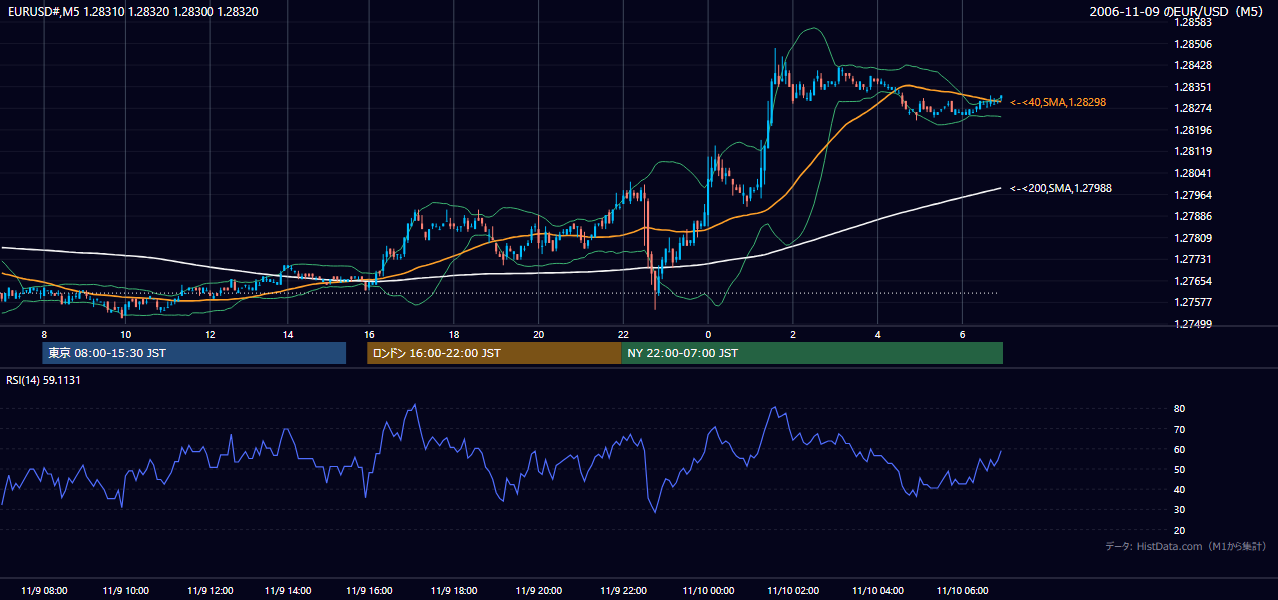Viewport: 1278px width, 600px height.
Task: Click hour label 12 under the price chart
Action: pos(210,334)
